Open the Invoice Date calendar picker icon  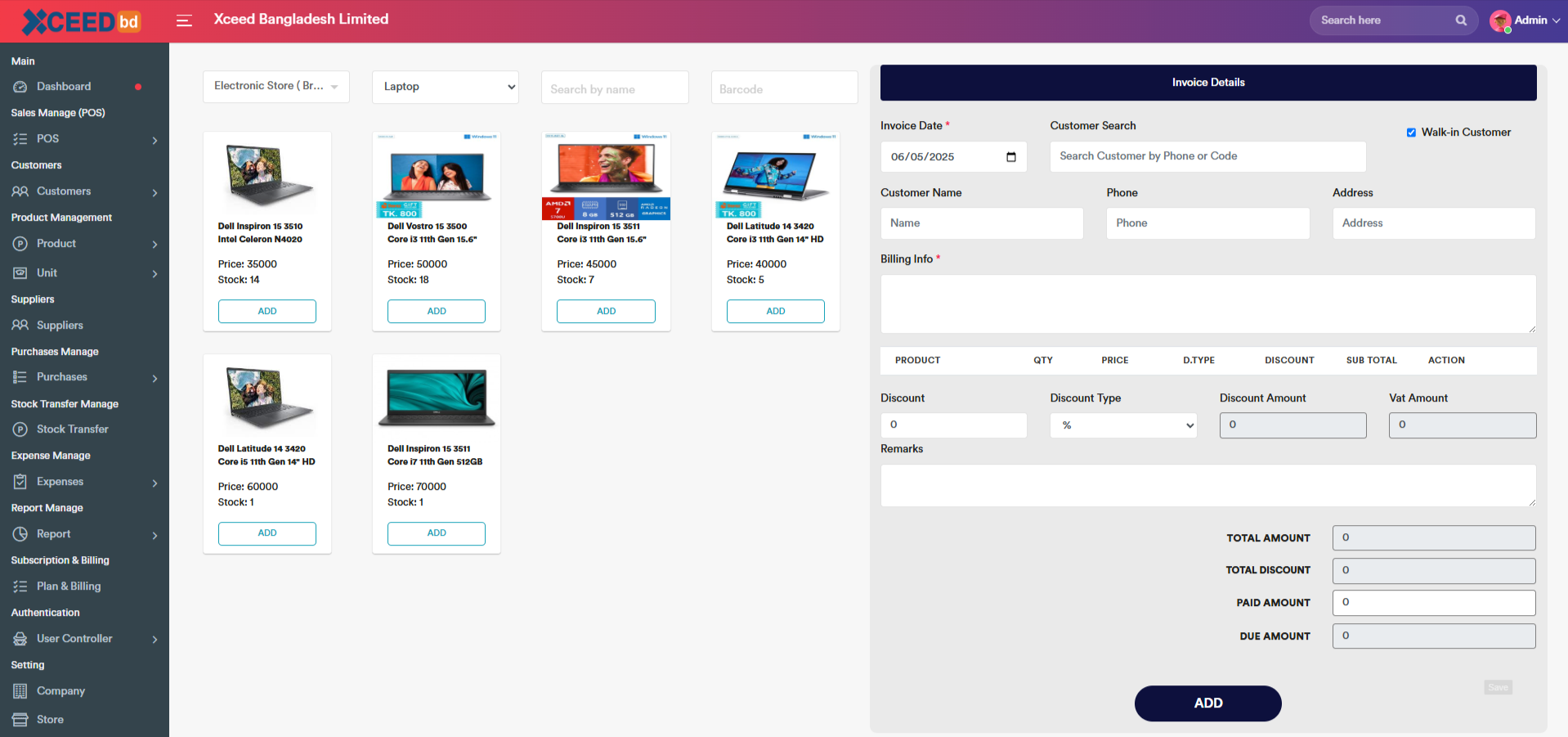click(x=1011, y=157)
